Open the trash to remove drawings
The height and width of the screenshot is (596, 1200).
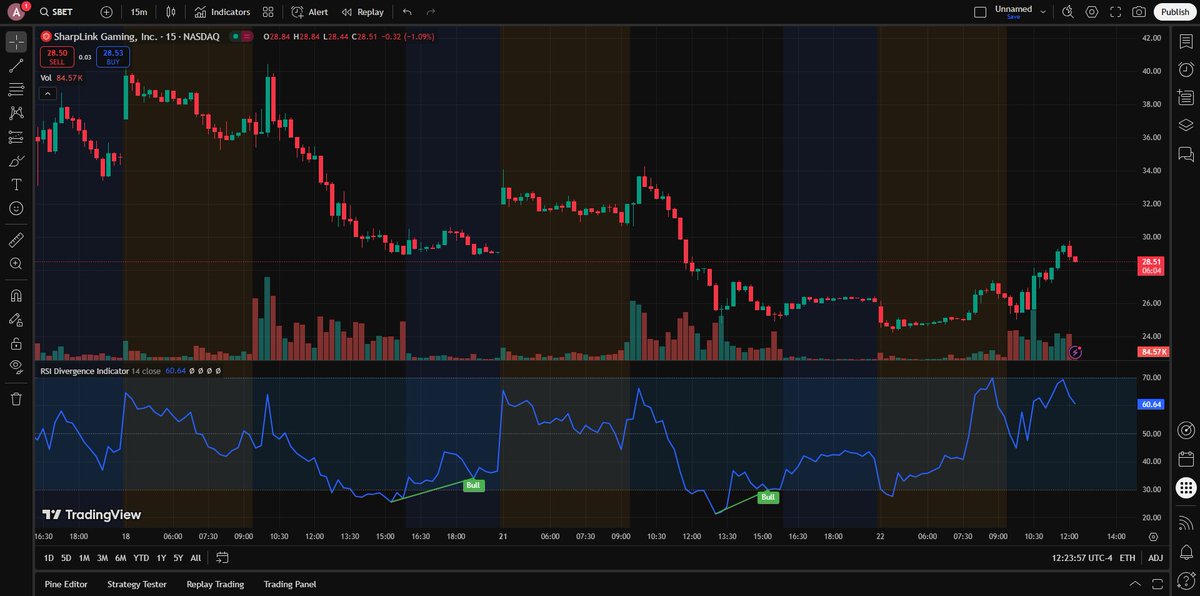[x=16, y=399]
